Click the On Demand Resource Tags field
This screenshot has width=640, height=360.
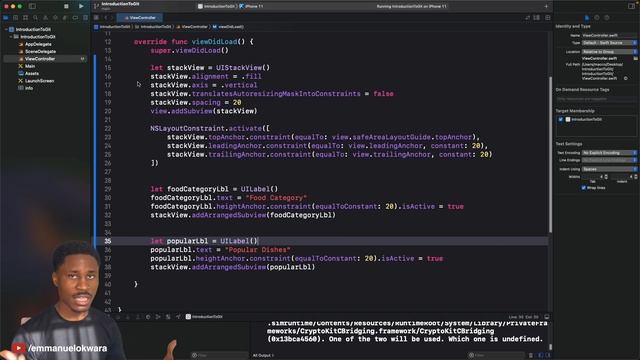point(596,99)
